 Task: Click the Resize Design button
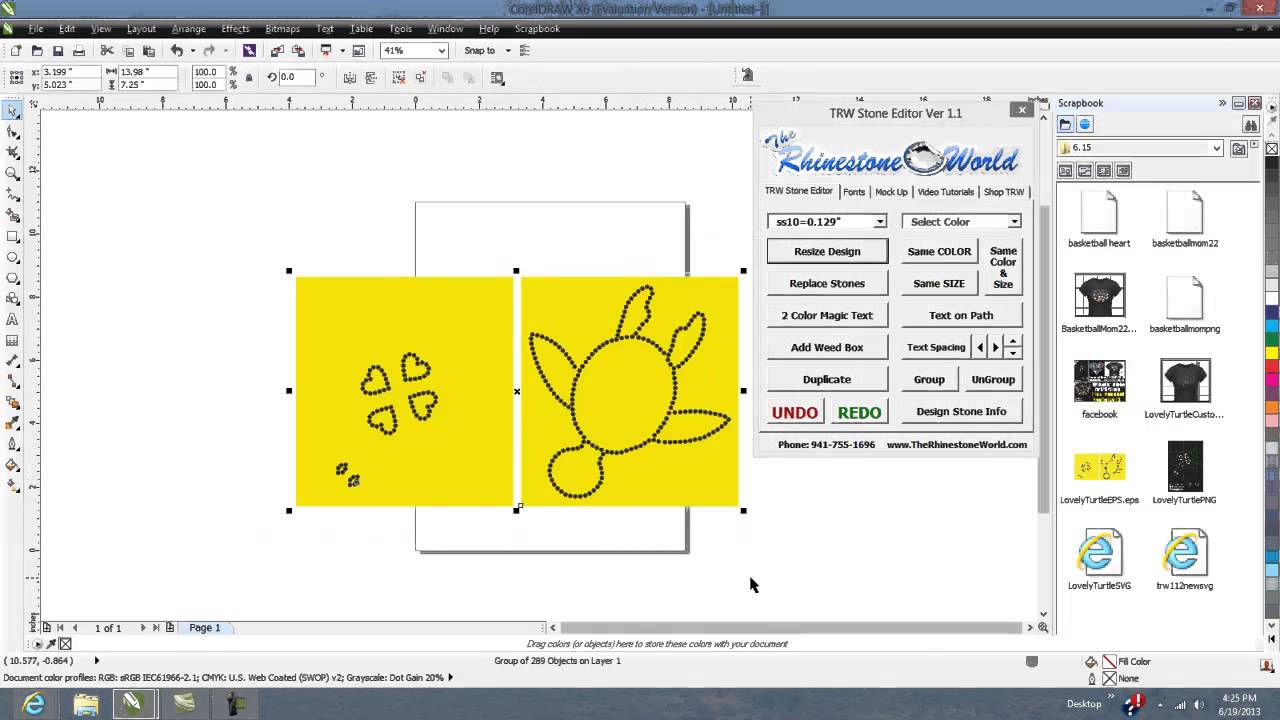tap(827, 251)
